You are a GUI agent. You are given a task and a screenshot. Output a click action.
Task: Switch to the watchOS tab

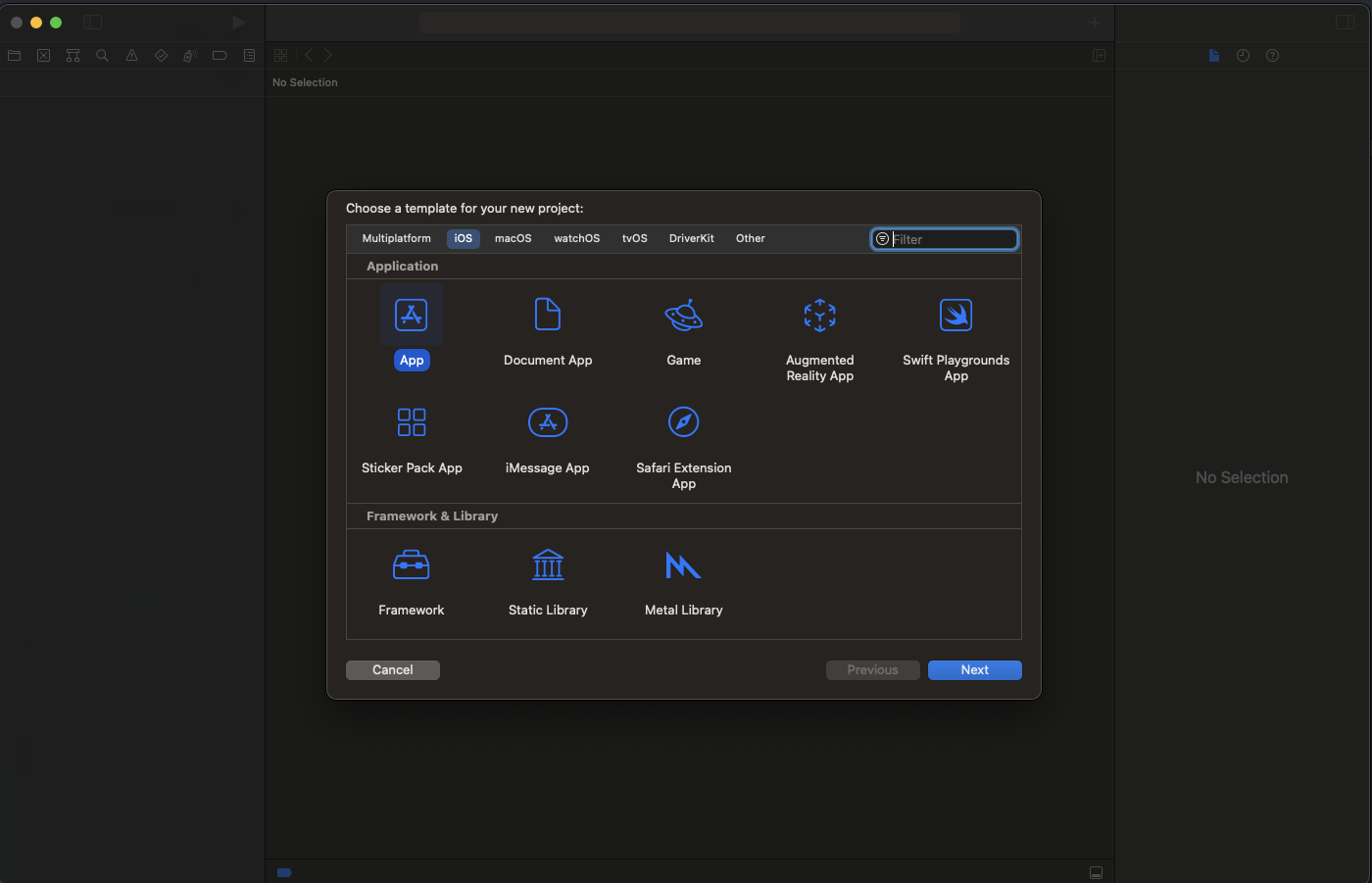click(577, 238)
